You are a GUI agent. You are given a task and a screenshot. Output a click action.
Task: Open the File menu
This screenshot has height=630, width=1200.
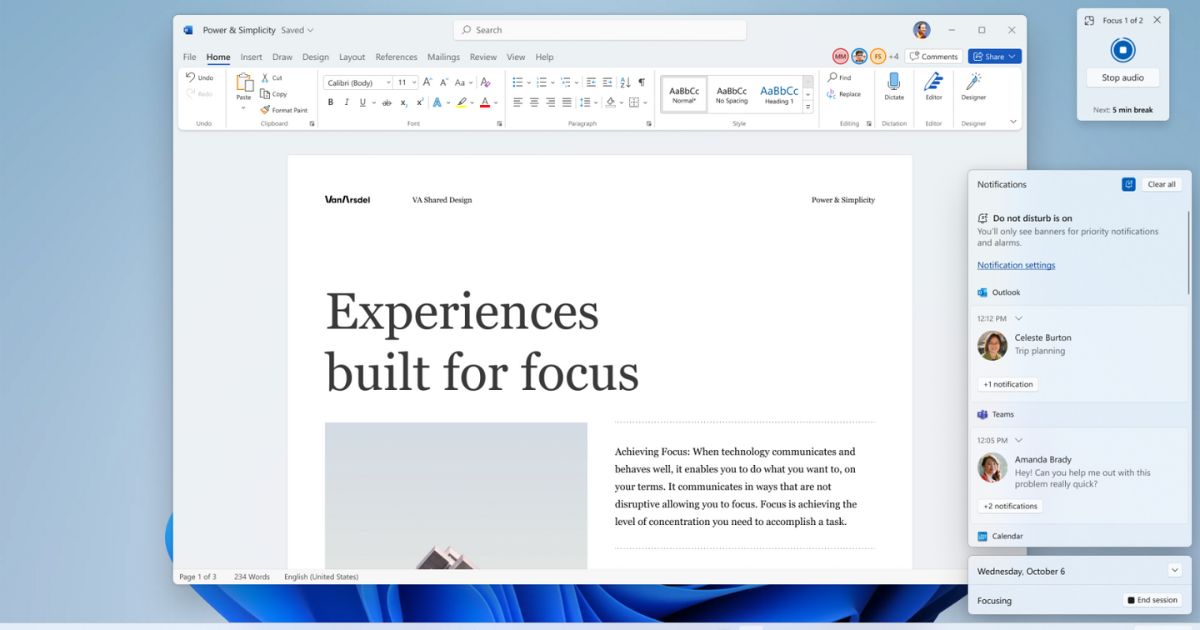click(189, 57)
